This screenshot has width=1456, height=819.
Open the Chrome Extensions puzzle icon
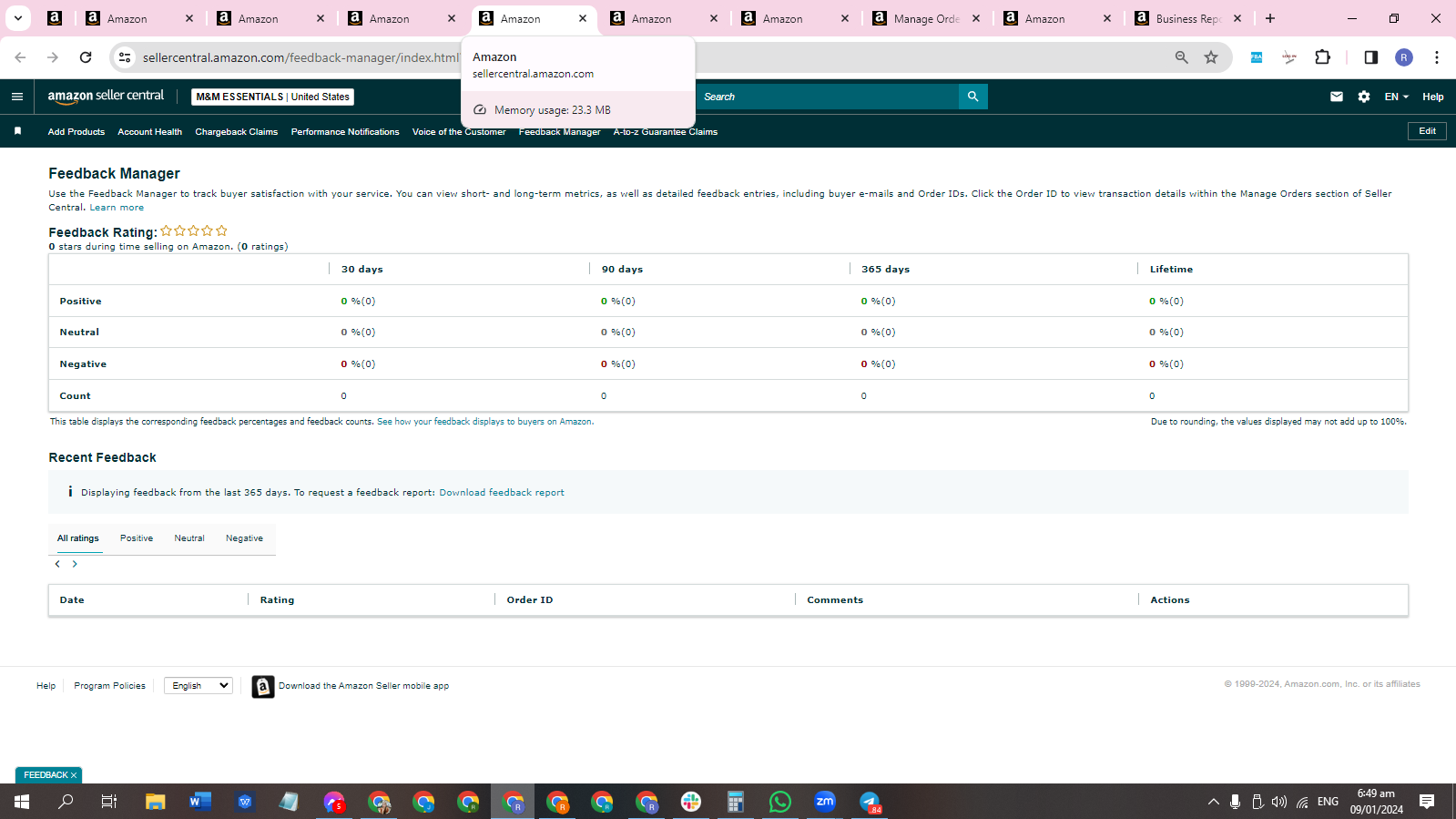[1323, 57]
